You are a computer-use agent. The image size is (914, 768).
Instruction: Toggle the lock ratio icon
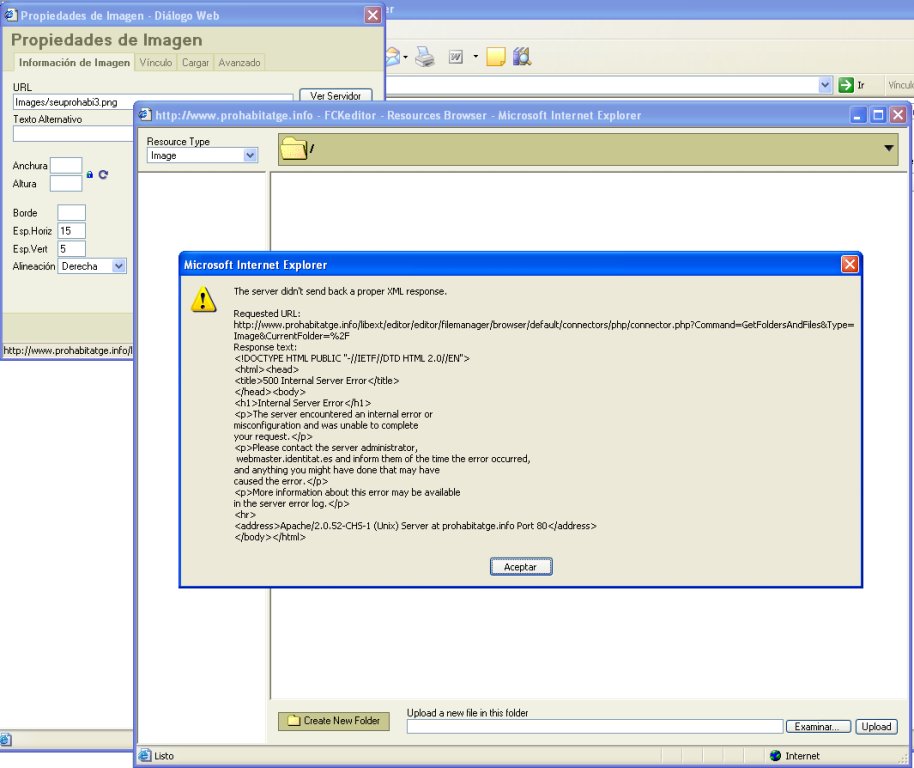point(90,174)
